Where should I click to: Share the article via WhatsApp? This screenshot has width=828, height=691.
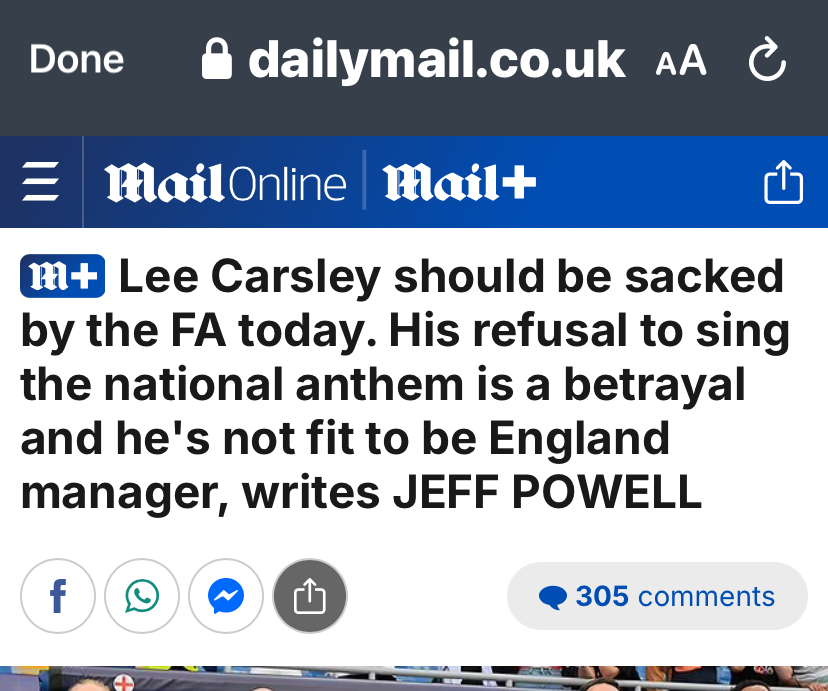pyautogui.click(x=142, y=596)
